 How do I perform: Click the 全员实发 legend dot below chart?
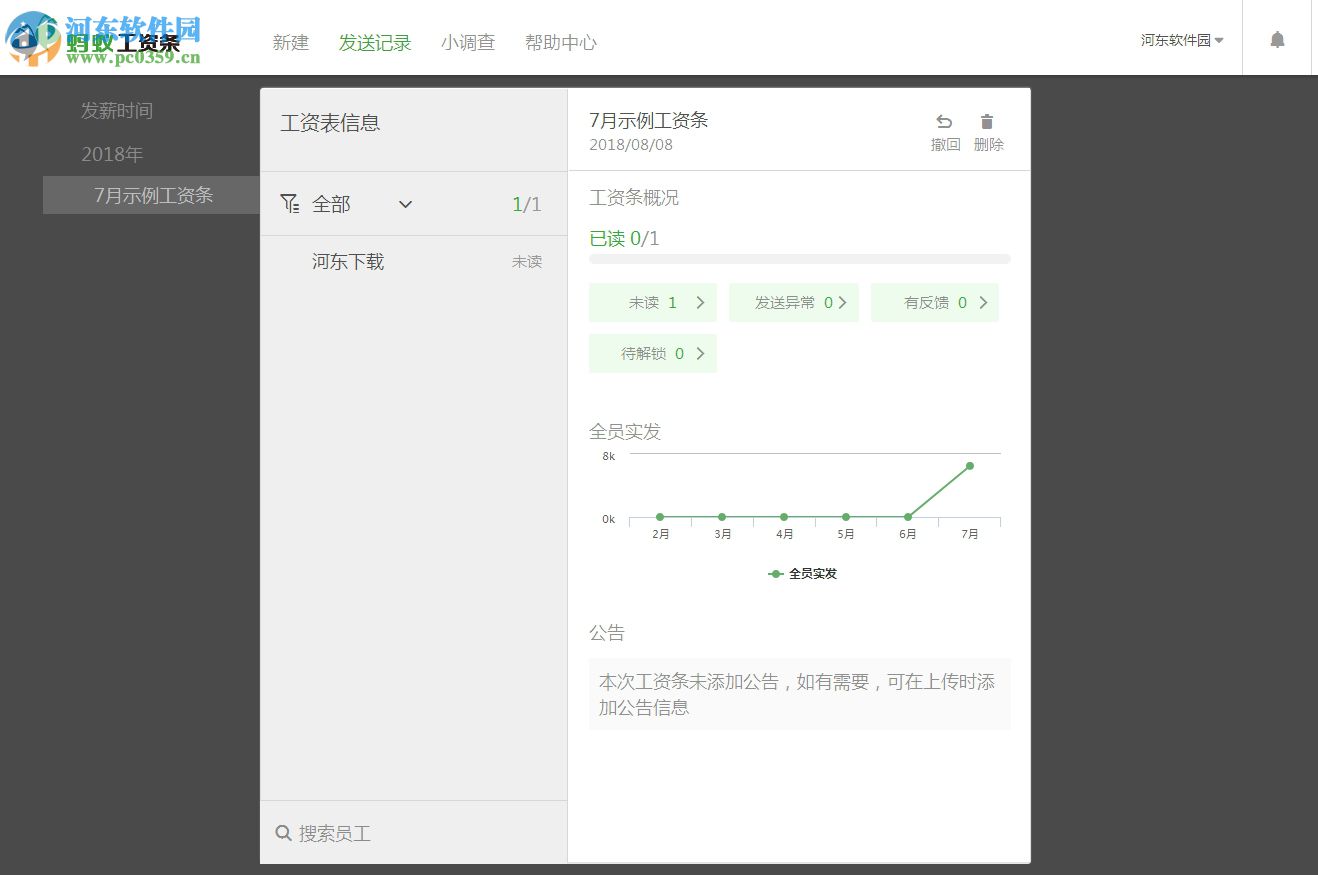click(776, 574)
